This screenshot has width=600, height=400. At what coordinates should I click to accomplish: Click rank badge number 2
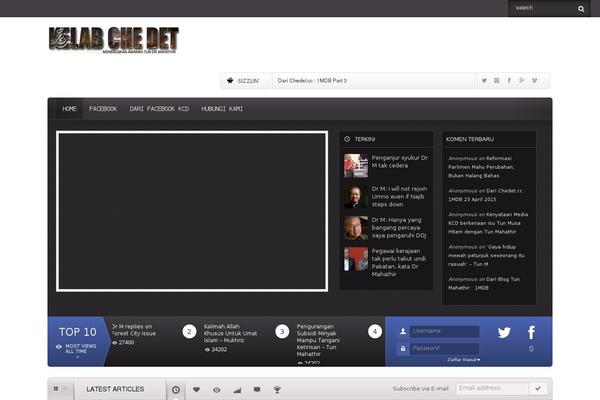(189, 331)
